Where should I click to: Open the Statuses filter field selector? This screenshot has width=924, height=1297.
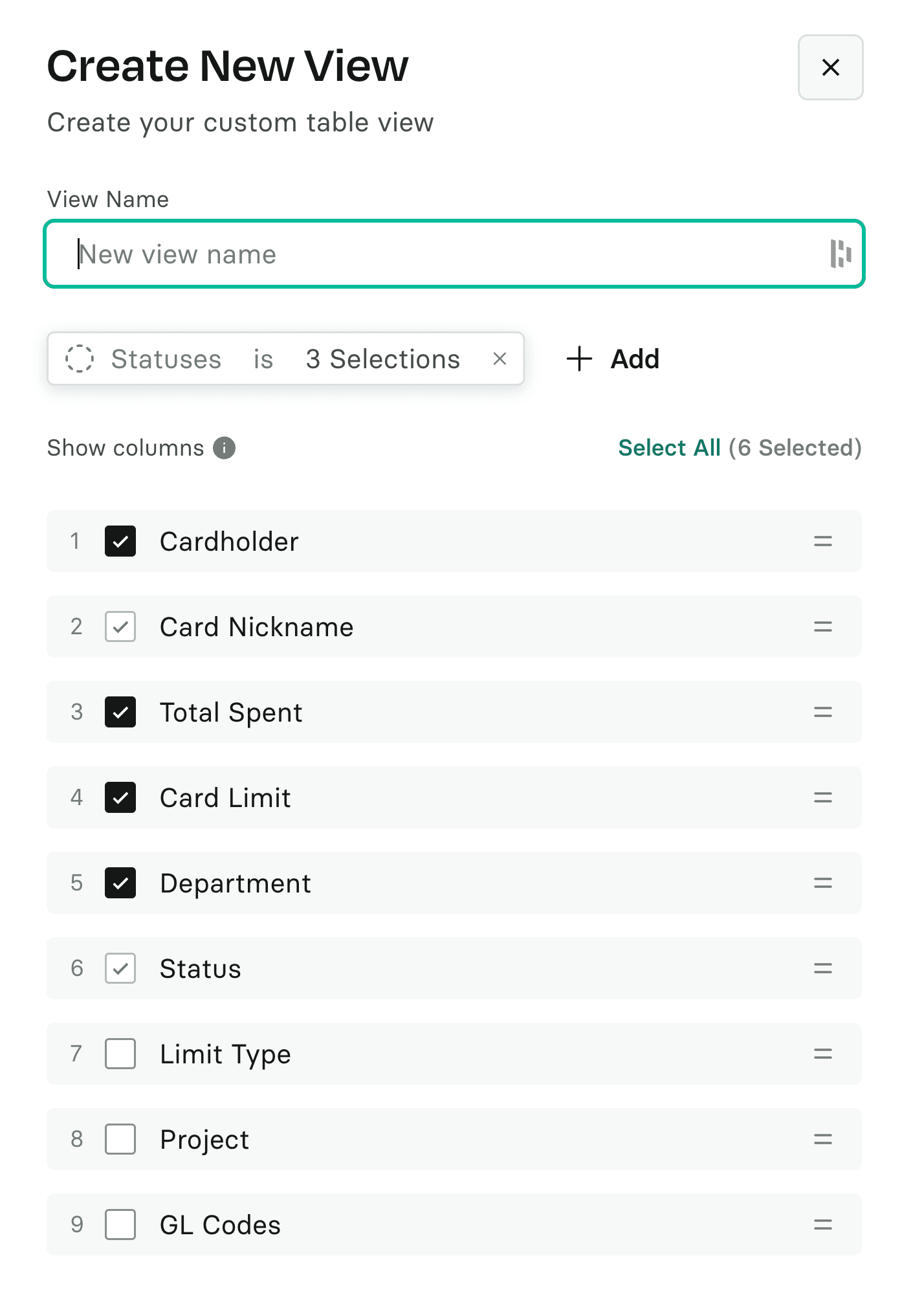166,359
